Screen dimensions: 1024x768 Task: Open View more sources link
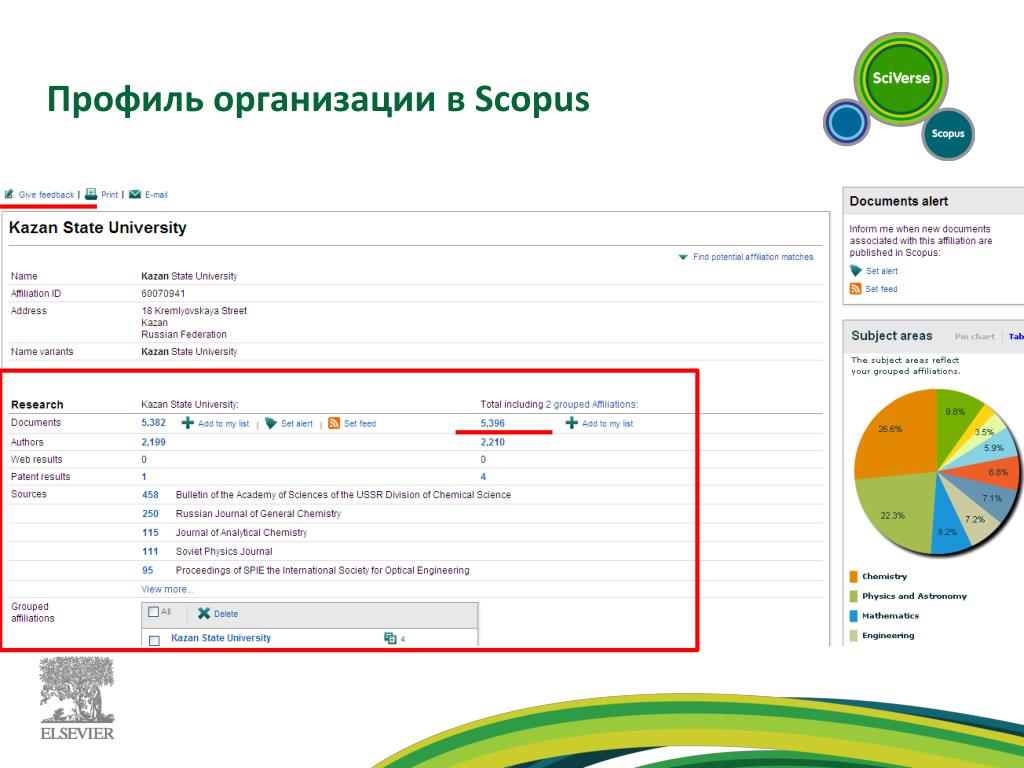167,589
